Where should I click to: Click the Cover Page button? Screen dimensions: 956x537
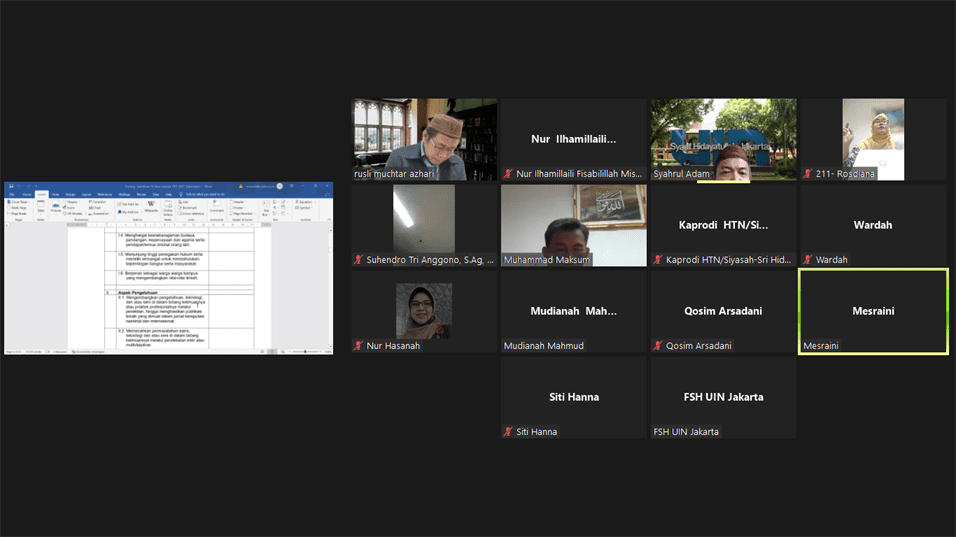point(16,202)
